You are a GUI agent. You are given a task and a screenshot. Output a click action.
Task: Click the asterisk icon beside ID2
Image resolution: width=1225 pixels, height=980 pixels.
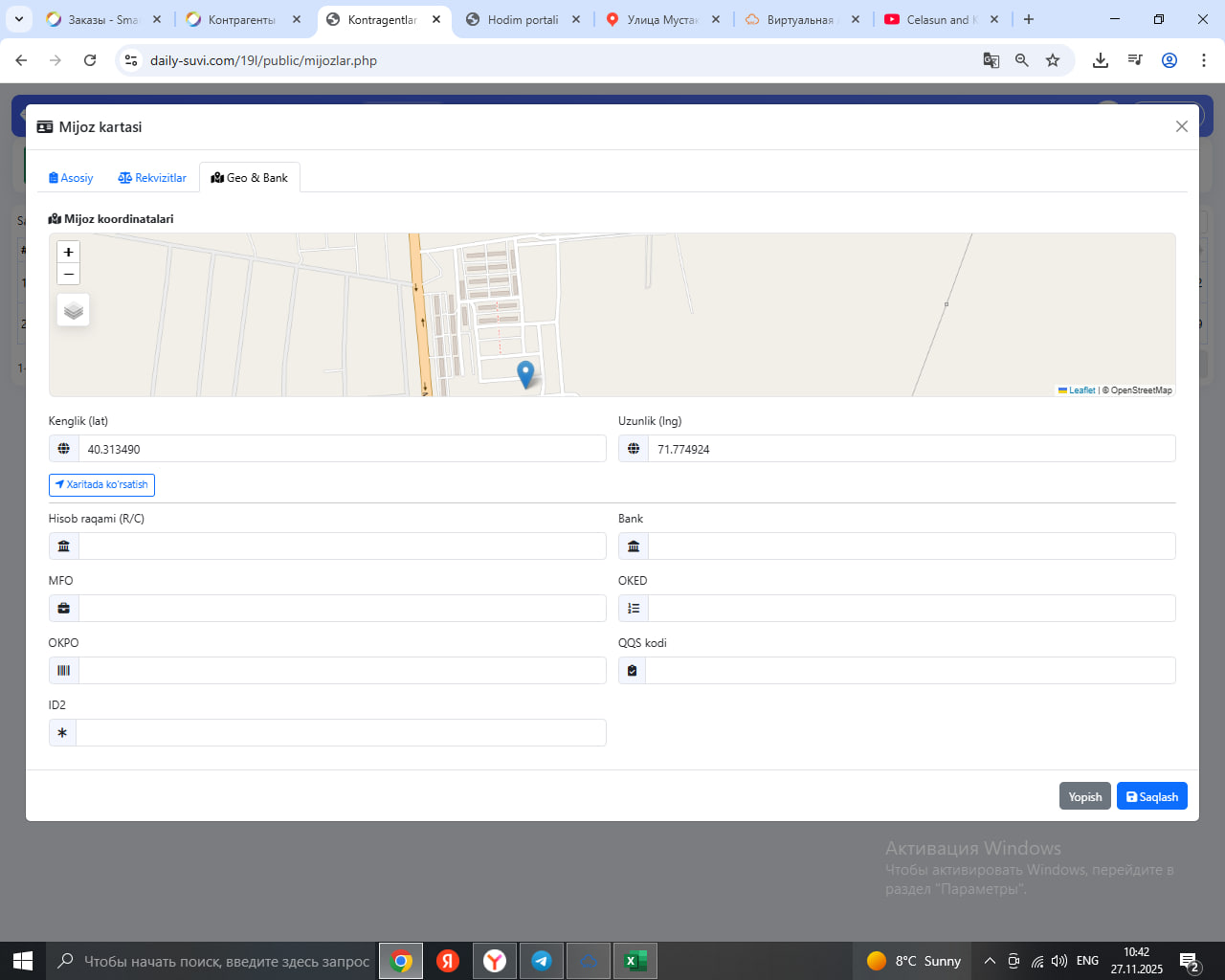62,733
